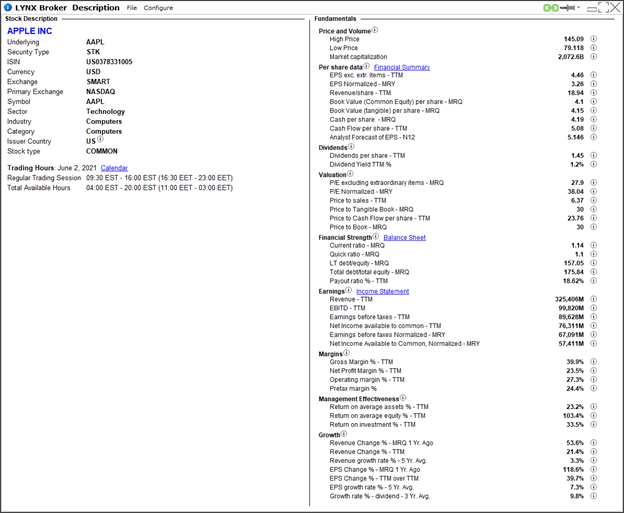Image resolution: width=624 pixels, height=513 pixels.
Task: Select the ISIN value US0378331005
Action: click(109, 62)
